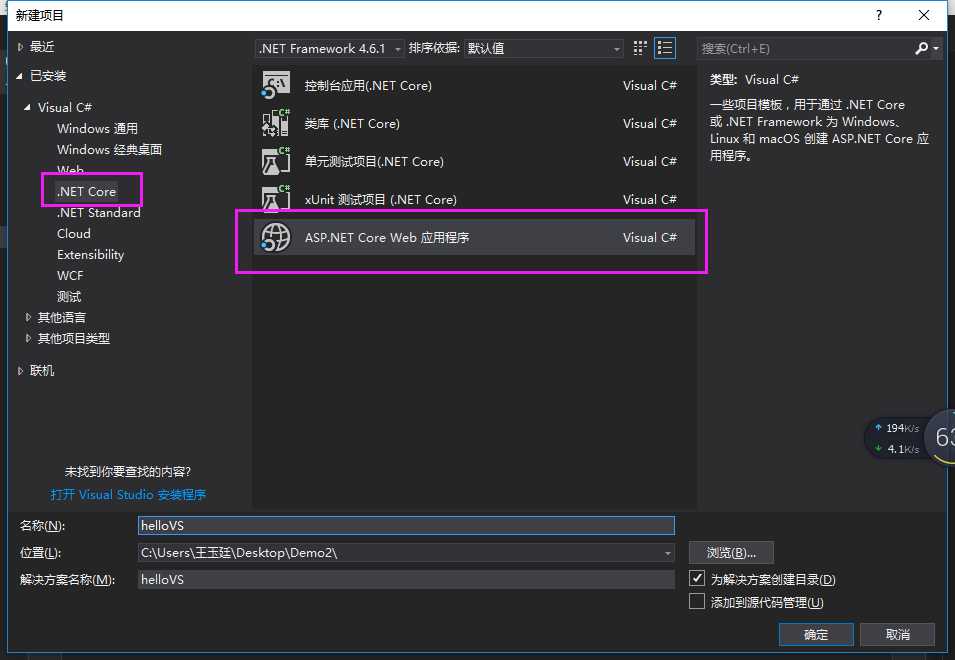Expand the 其他项目类型 node
Screen dimensions: 955x660
coord(28,338)
